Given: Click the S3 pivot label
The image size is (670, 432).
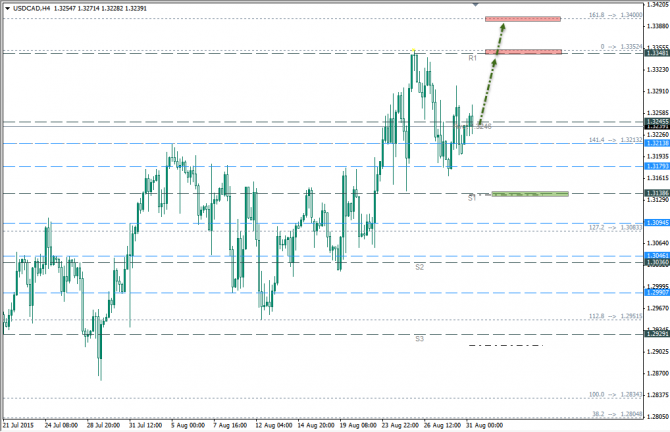Looking at the screenshot, I should point(419,338).
